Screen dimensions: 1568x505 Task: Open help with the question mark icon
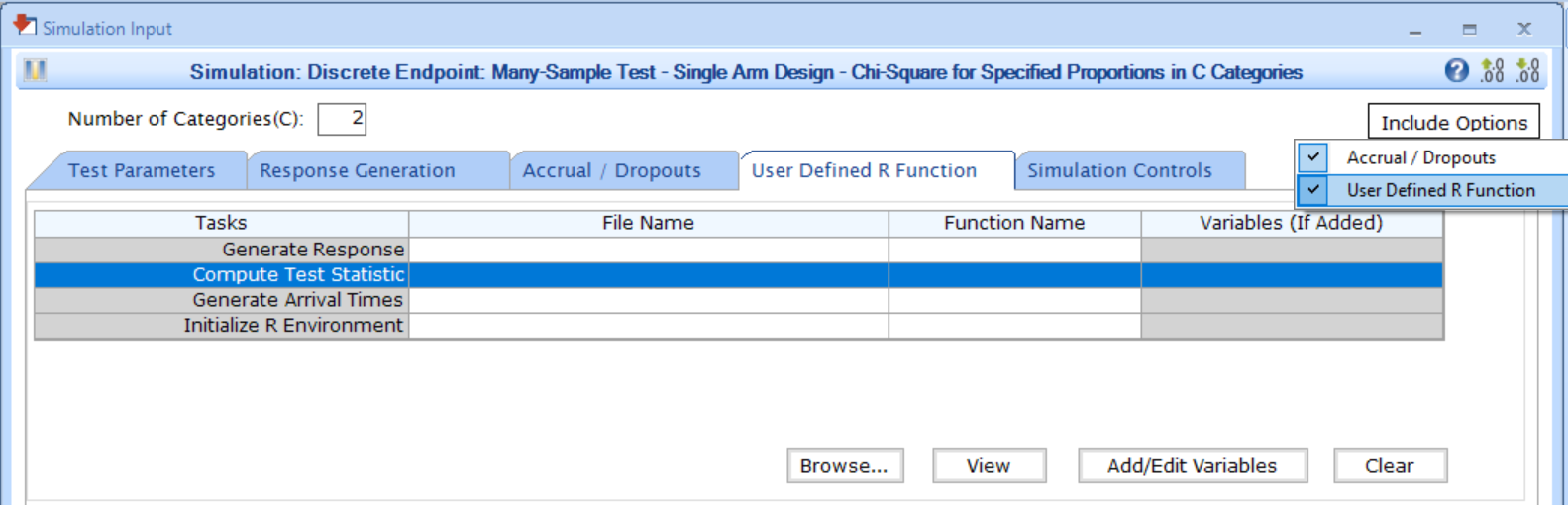coord(1456,71)
